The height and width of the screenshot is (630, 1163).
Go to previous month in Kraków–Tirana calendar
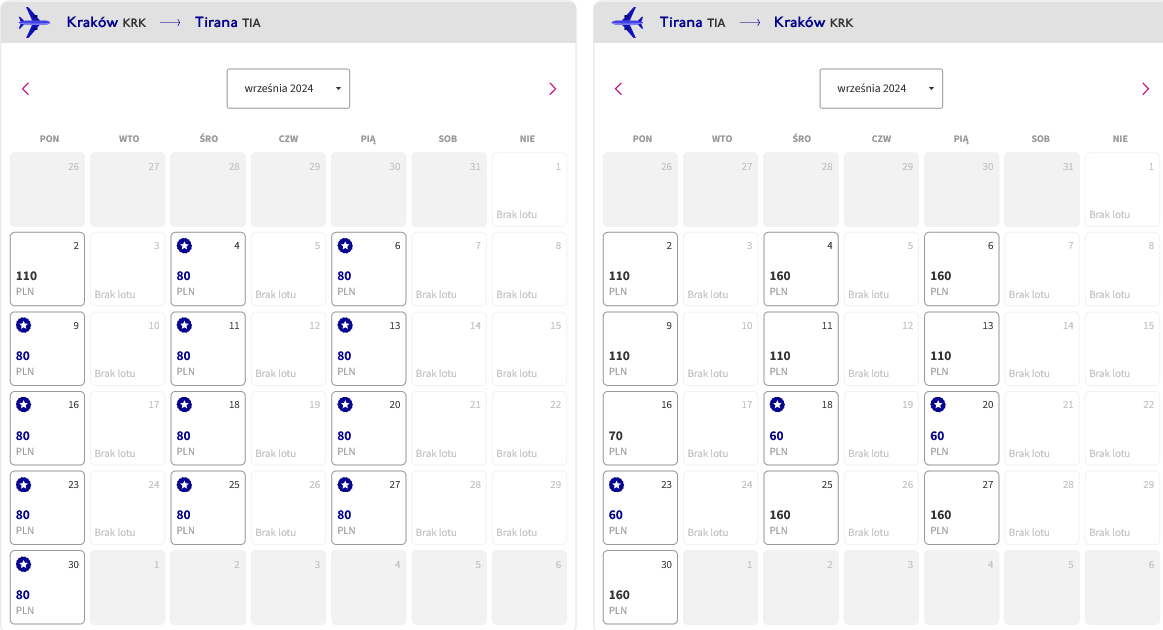[25, 89]
